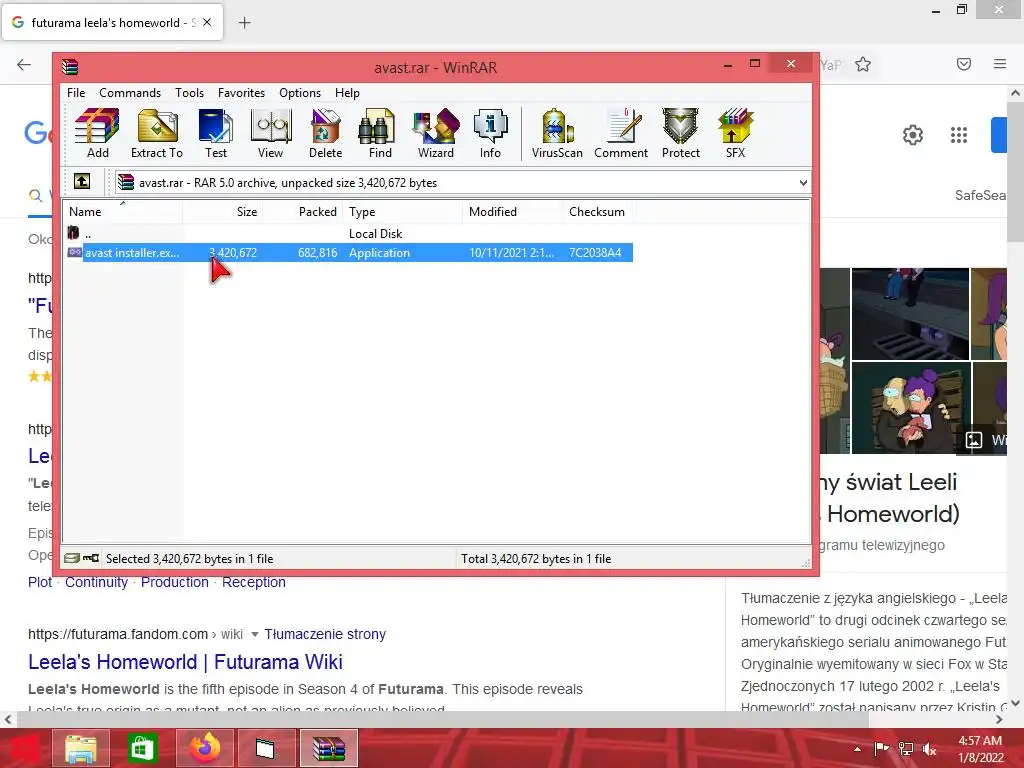This screenshot has width=1024, height=768.
Task: Click the View toolbar icon
Action: pos(270,134)
